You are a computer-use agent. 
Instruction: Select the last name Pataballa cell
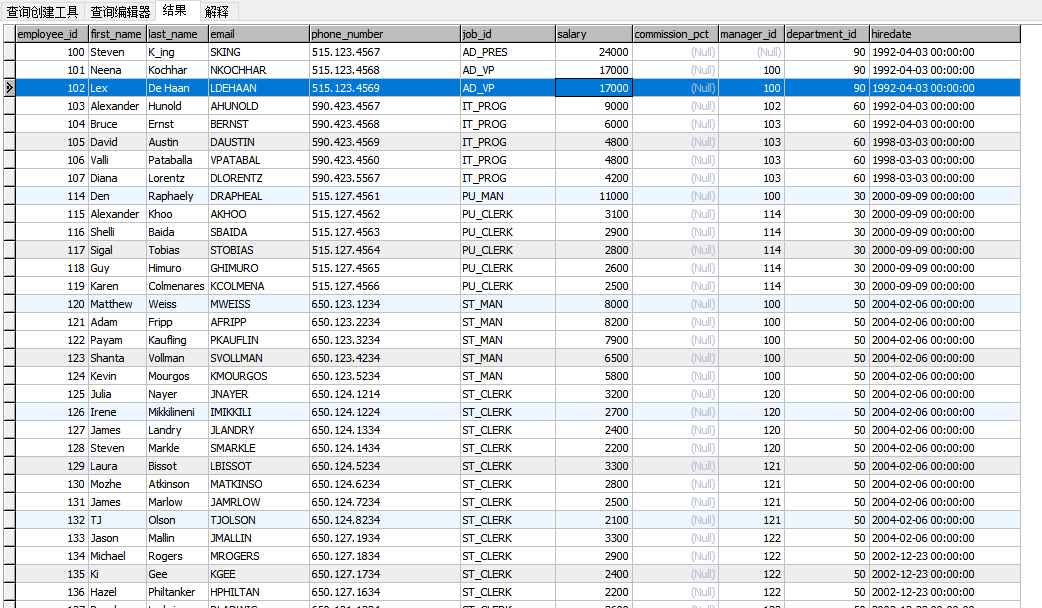177,159
